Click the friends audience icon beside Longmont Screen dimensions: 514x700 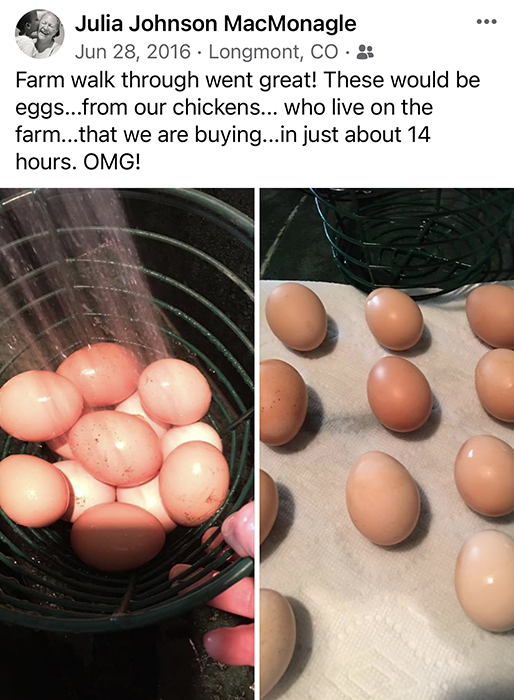point(365,52)
